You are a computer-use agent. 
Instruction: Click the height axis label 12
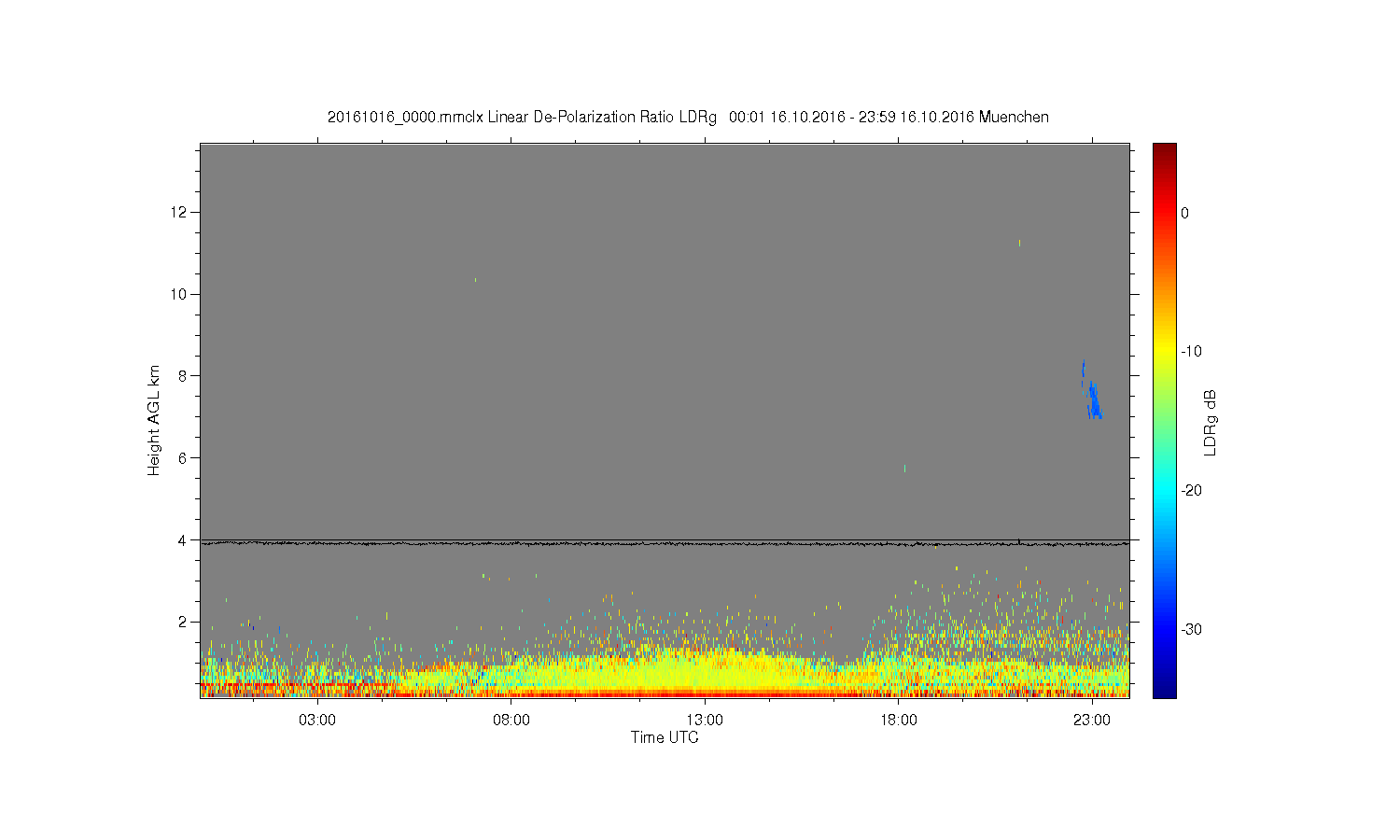tap(179, 212)
